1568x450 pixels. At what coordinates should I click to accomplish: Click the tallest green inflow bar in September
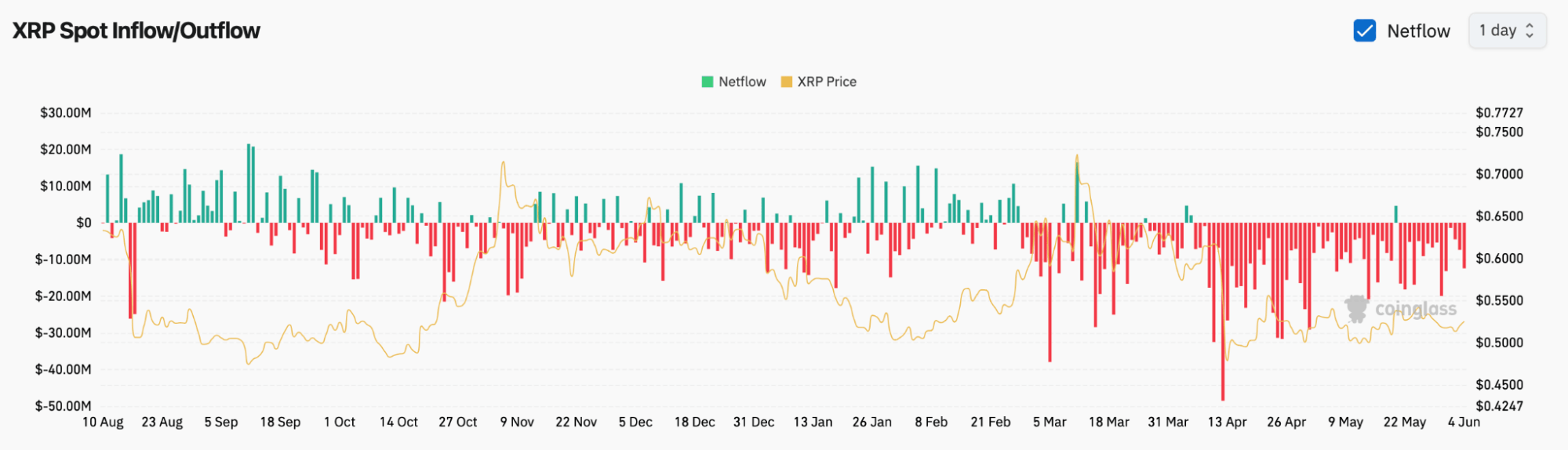tap(249, 183)
